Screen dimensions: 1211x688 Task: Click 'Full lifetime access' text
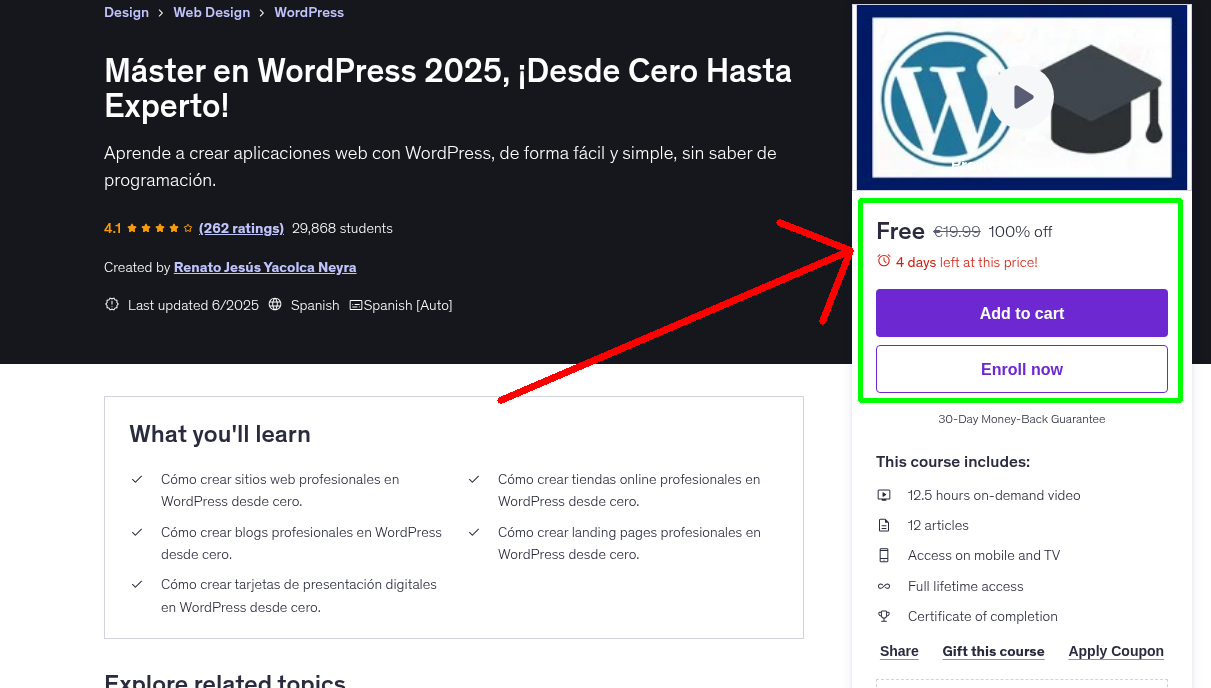[966, 586]
